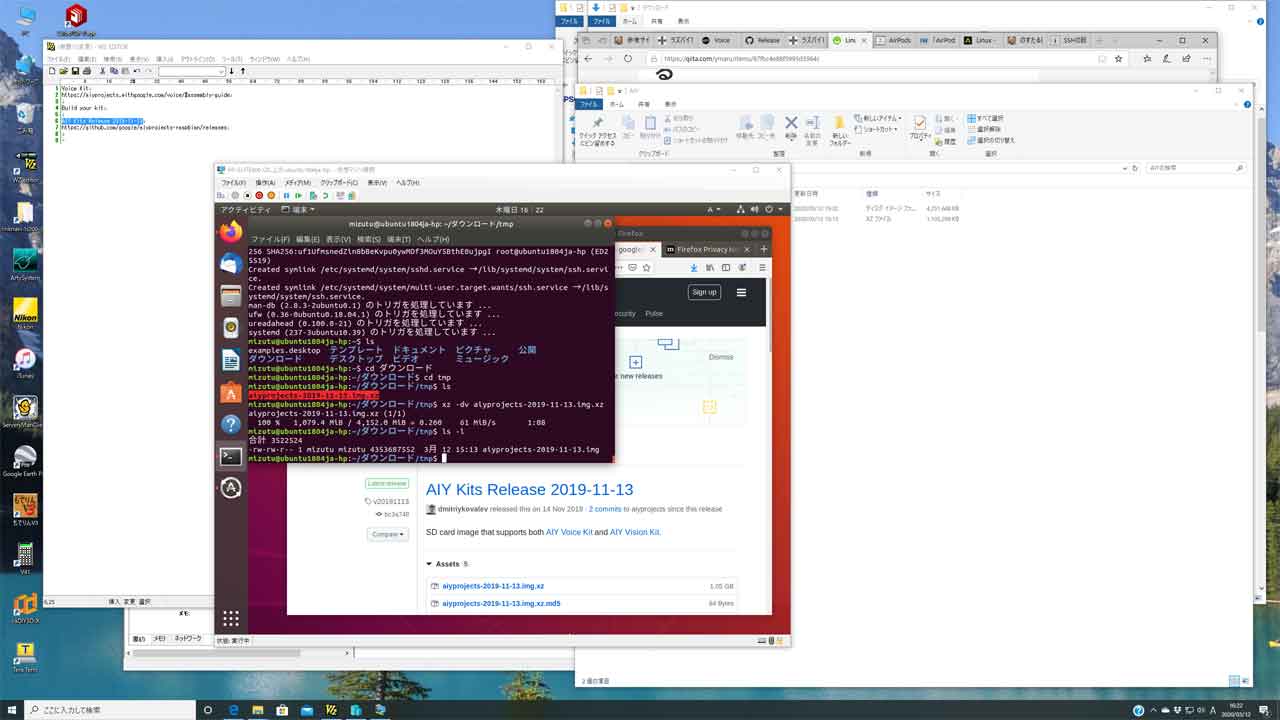Screen dimensions: 1280x720
Task: Switch to Firefox Privacy Notice tab
Action: [706, 249]
